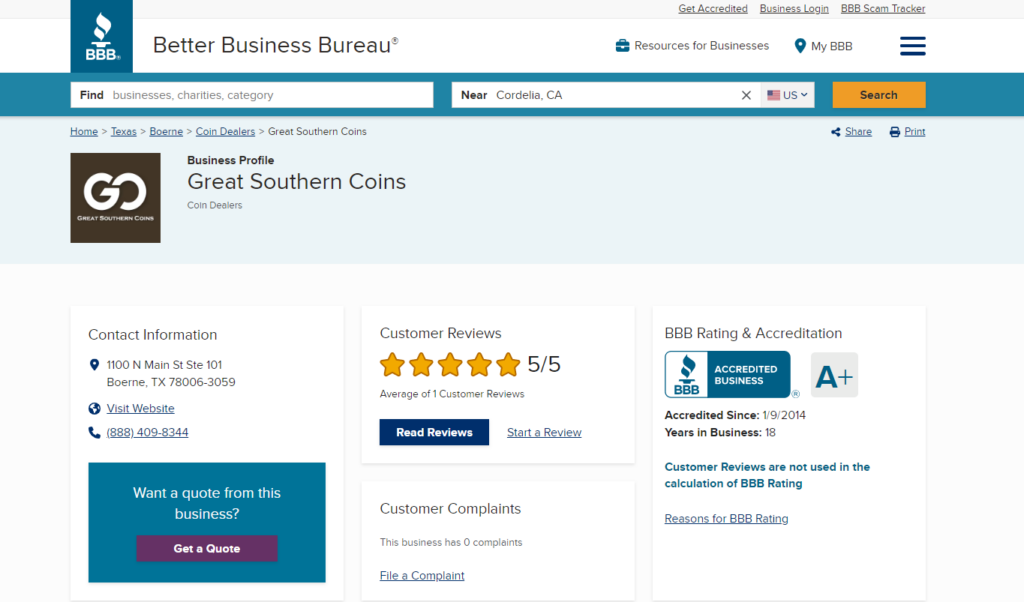Viewport: 1024px width, 602px height.
Task: Go to Boerne breadcrumb
Action: 166,131
